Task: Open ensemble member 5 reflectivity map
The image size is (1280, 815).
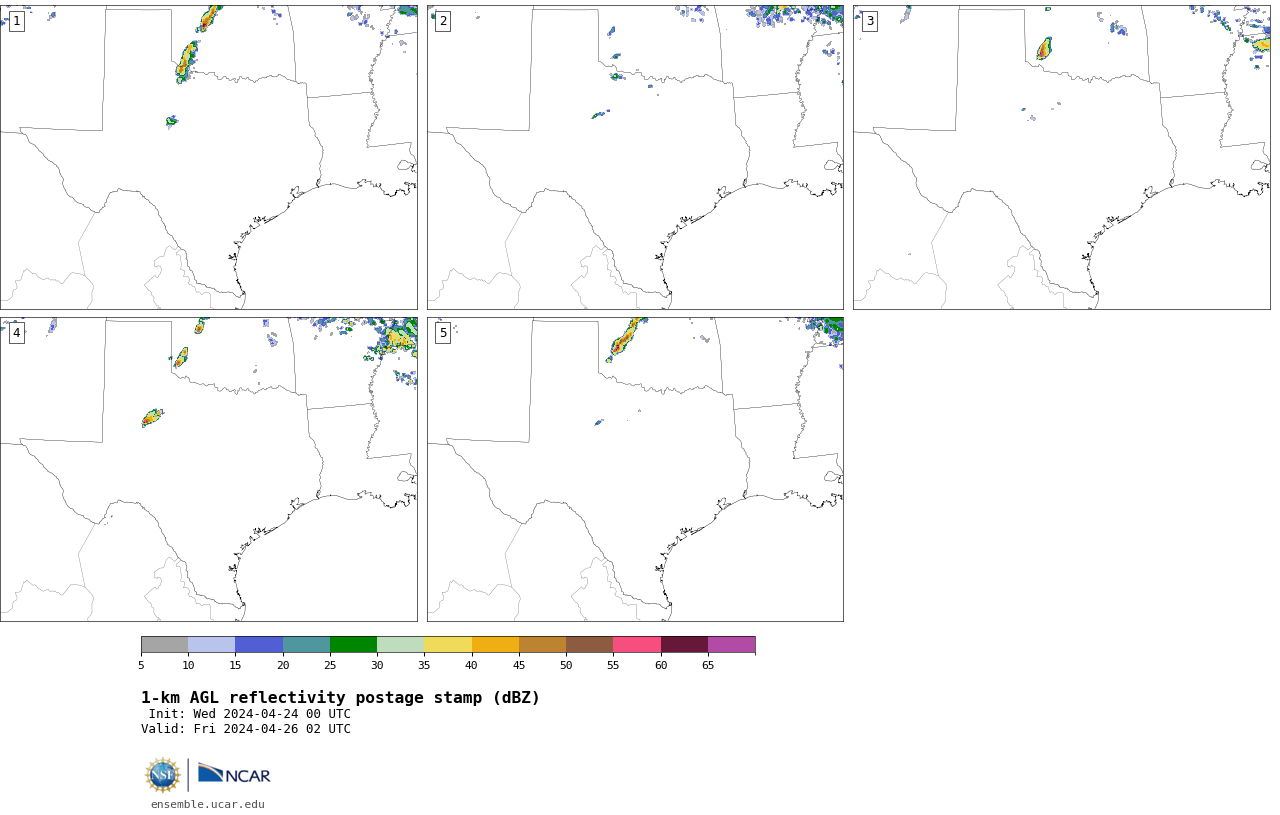Action: [635, 469]
